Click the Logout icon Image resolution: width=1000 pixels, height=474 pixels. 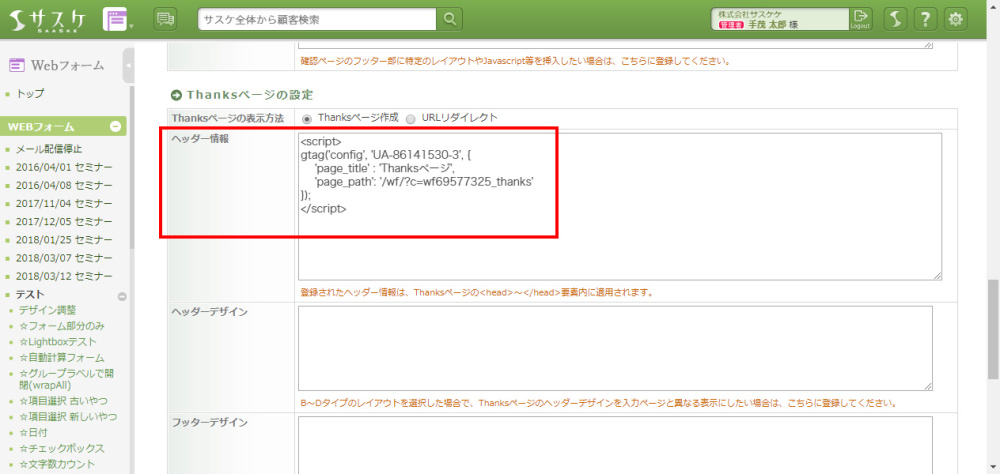[x=861, y=19]
